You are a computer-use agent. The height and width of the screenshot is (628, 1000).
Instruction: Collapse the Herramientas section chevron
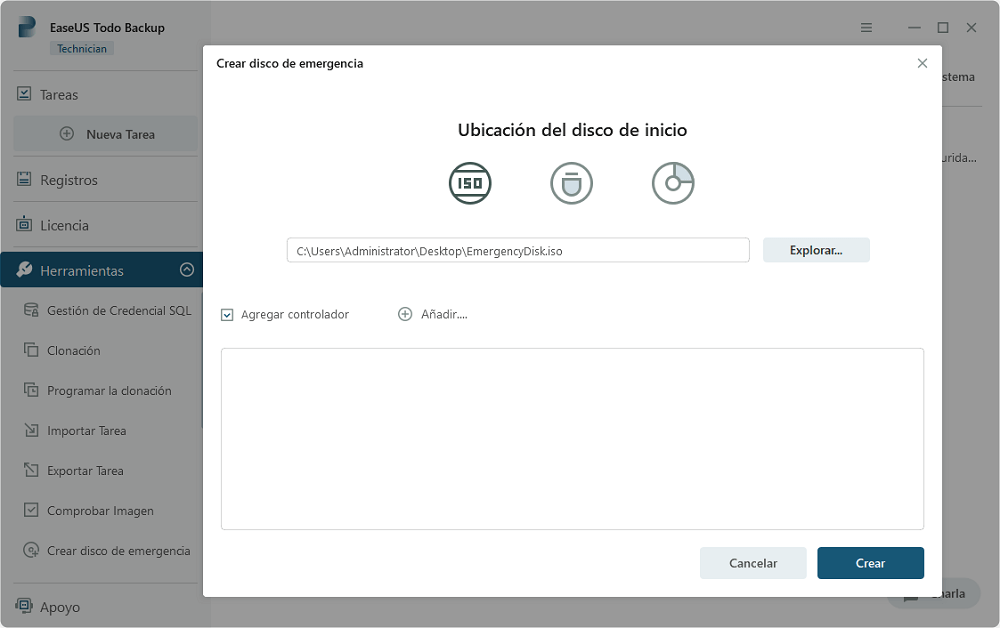[186, 270]
